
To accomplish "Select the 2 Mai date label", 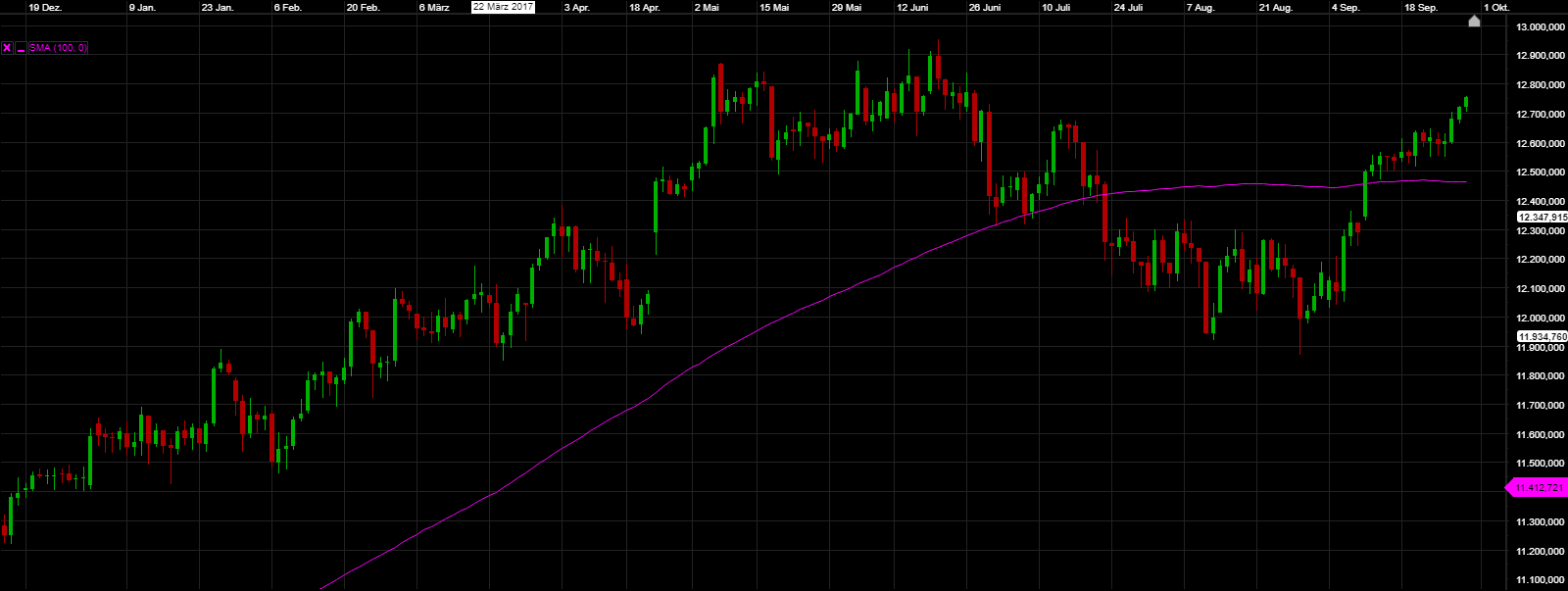I will coord(707,8).
